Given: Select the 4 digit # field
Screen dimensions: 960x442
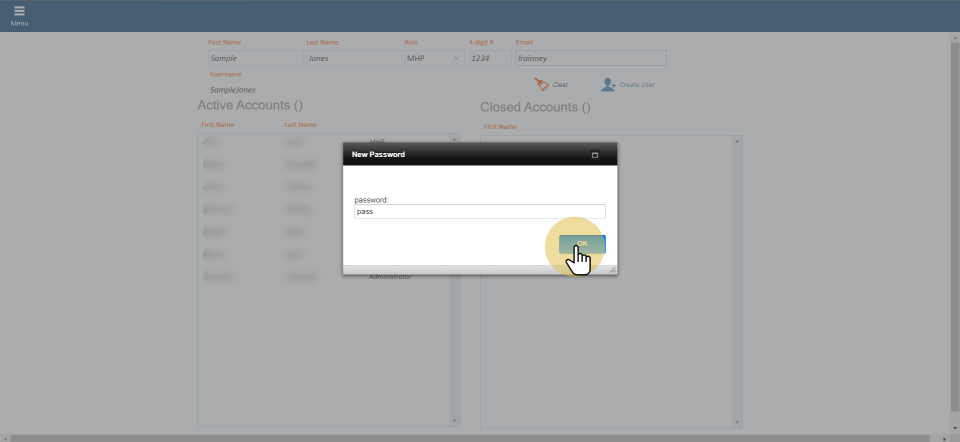Looking at the screenshot, I should coord(489,59).
